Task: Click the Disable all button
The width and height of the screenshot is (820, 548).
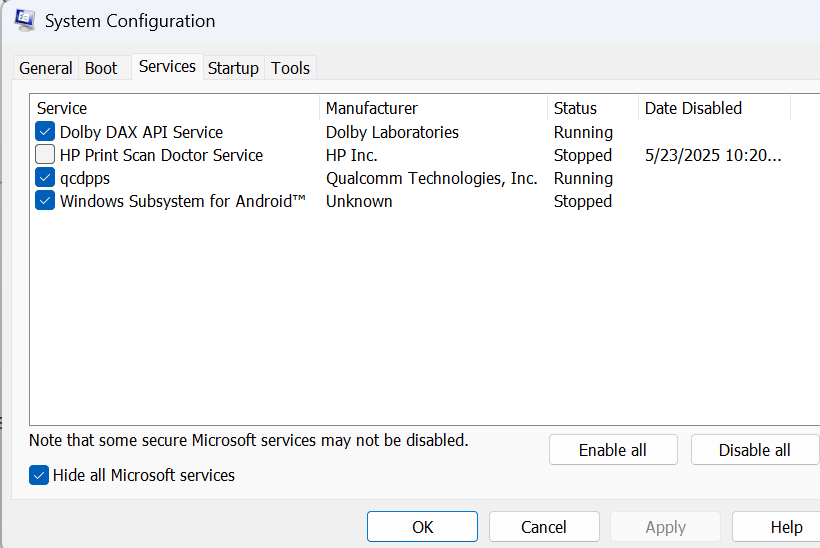Action: click(x=754, y=450)
